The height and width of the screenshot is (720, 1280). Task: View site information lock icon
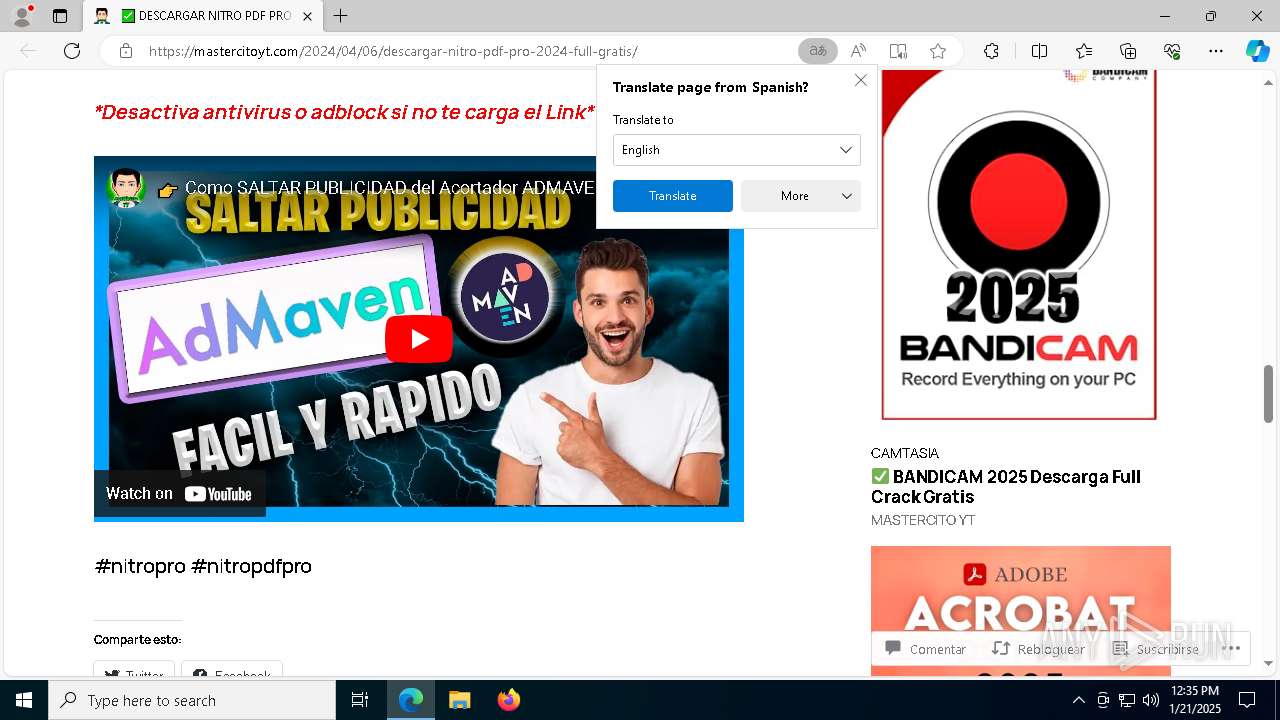tap(126, 51)
